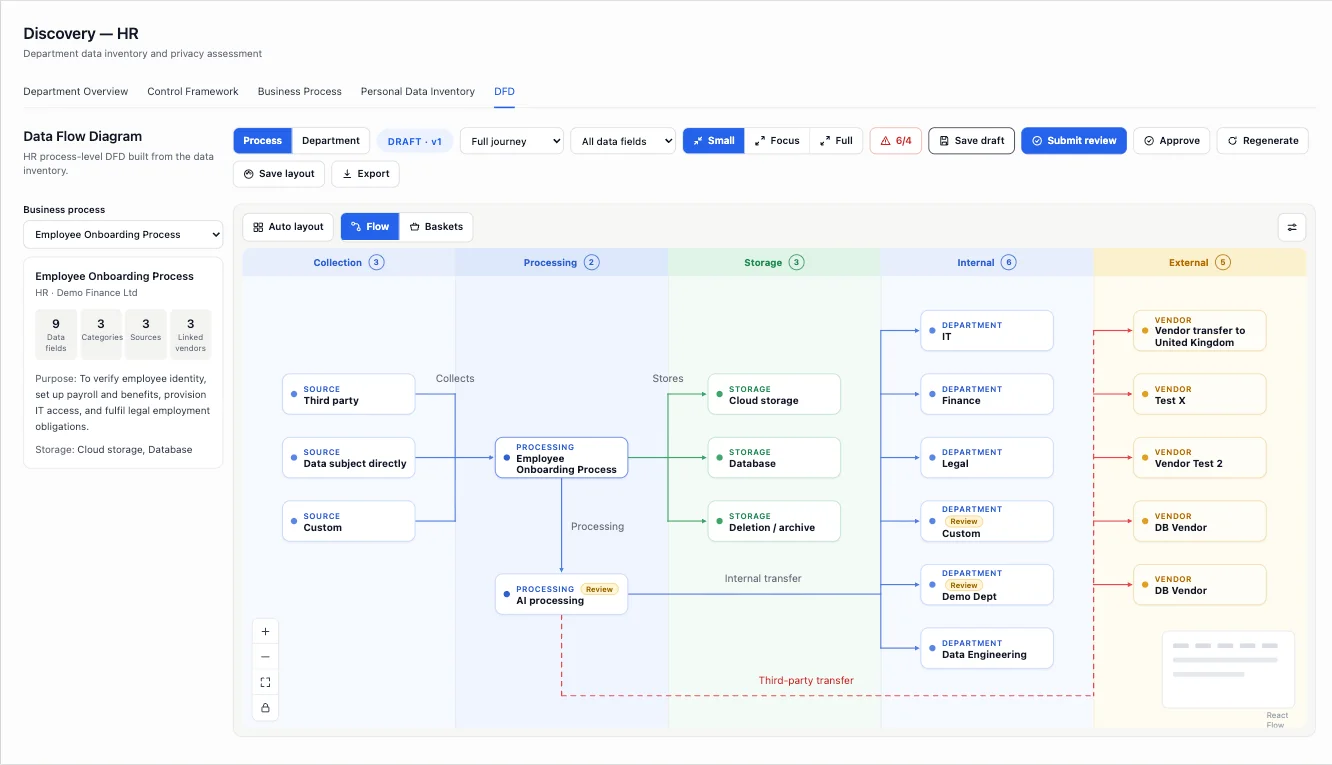Image resolution: width=1332 pixels, height=765 pixels.
Task: Open the Full journey dropdown
Action: coord(512,141)
